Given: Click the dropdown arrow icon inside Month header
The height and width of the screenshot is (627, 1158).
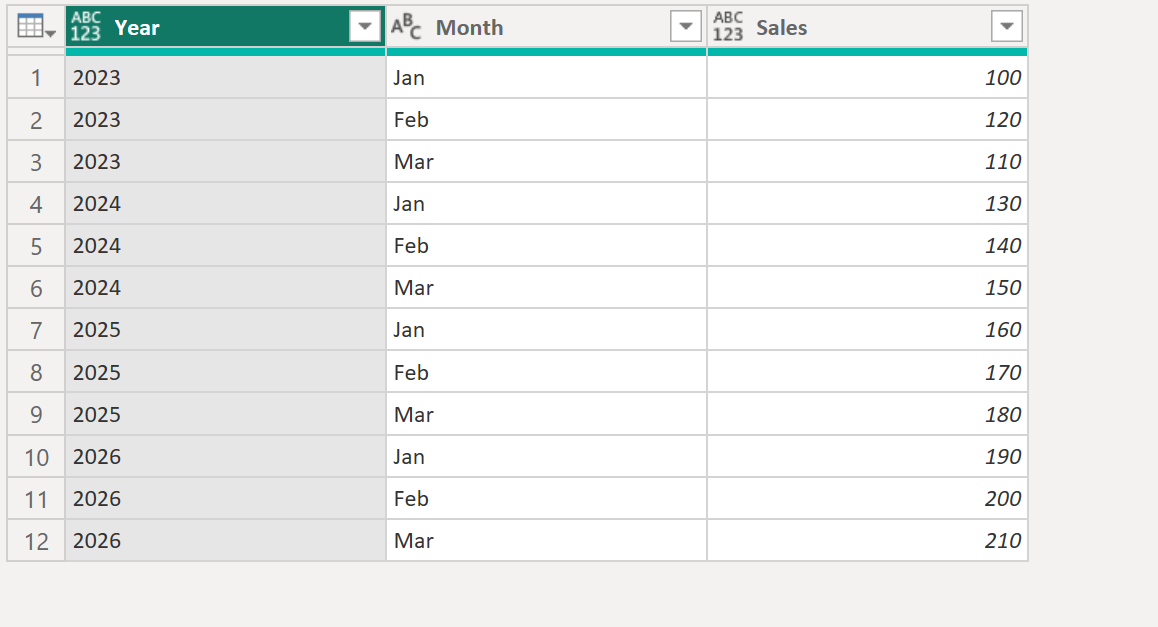Looking at the screenshot, I should pyautogui.click(x=687, y=26).
